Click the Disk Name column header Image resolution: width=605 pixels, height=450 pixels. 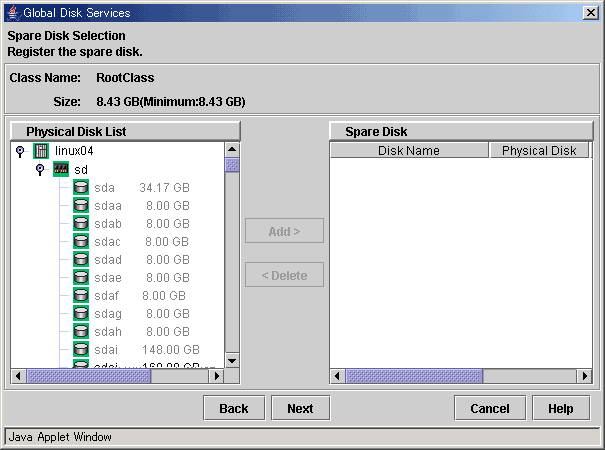pyautogui.click(x=408, y=151)
